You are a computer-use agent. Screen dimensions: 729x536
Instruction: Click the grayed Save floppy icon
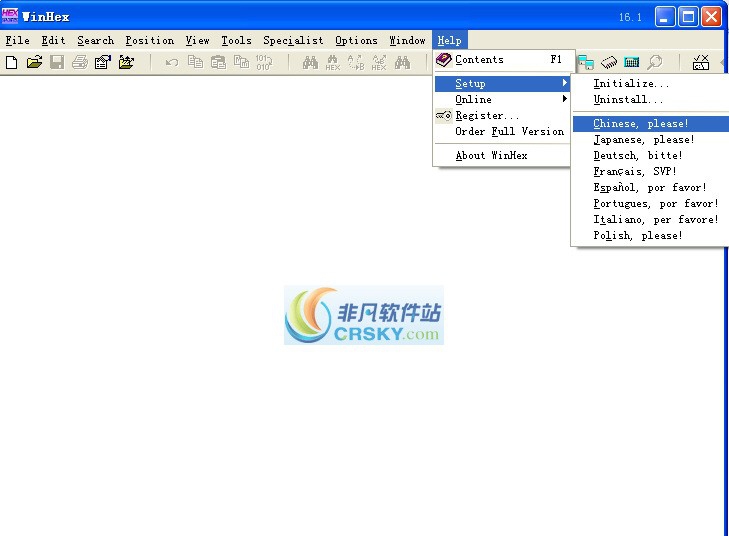tap(57, 62)
